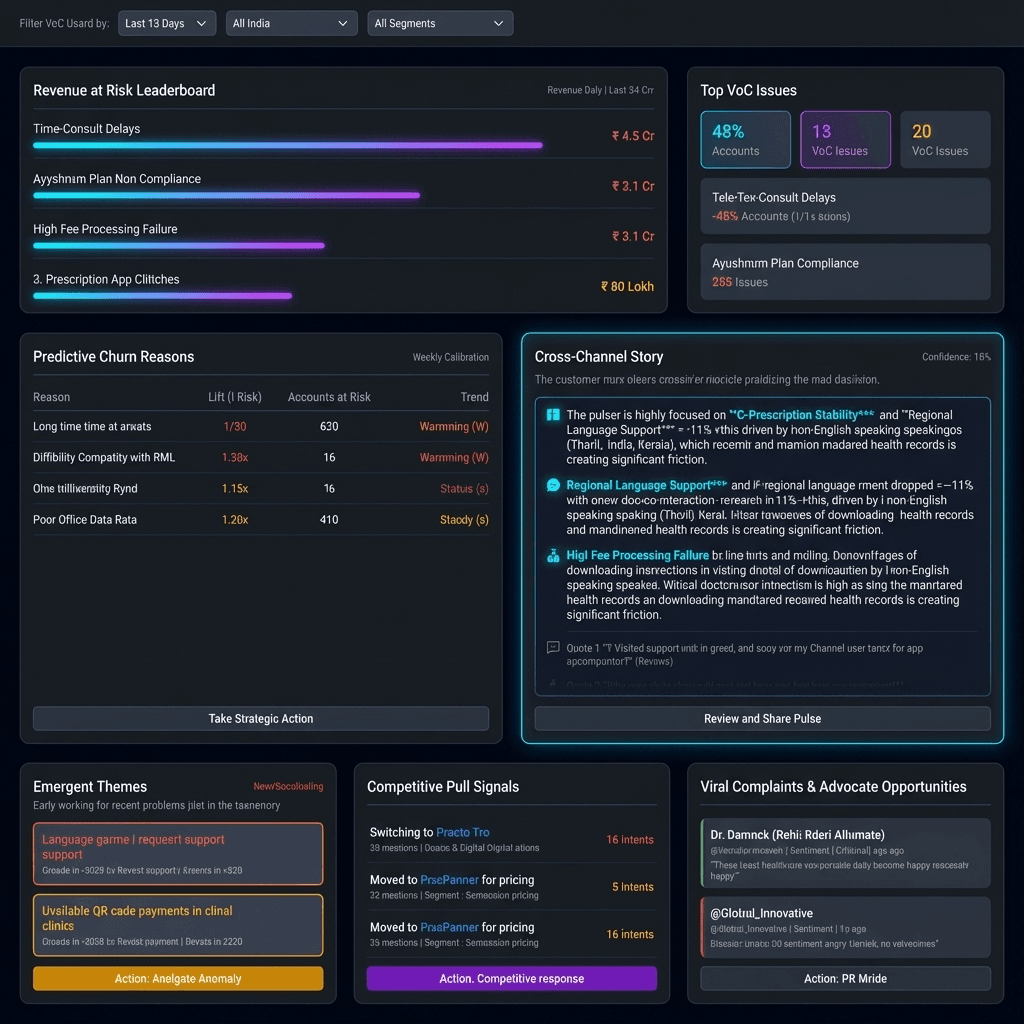Click Action: Anelgate Anomaly
The image size is (1024, 1024).
point(177,978)
